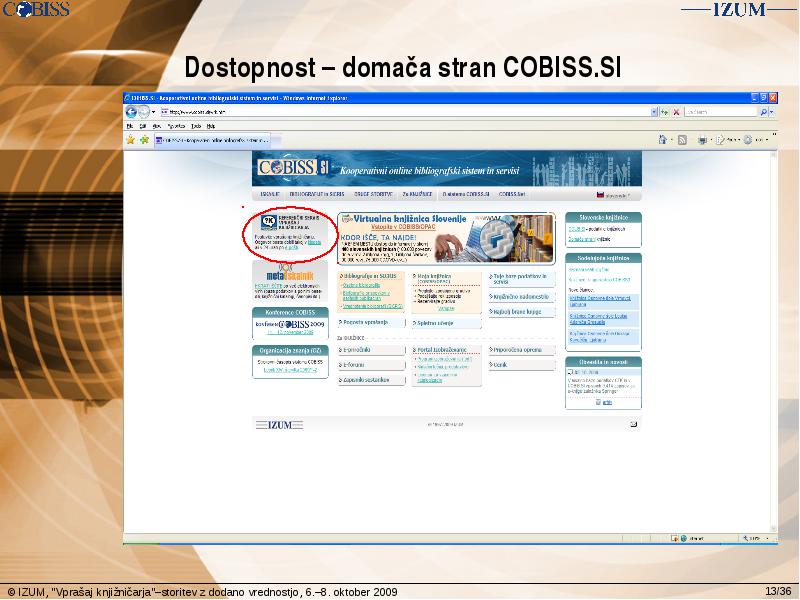Select the COBISS.SI browser tab
The width and height of the screenshot is (800, 600).
(213, 139)
